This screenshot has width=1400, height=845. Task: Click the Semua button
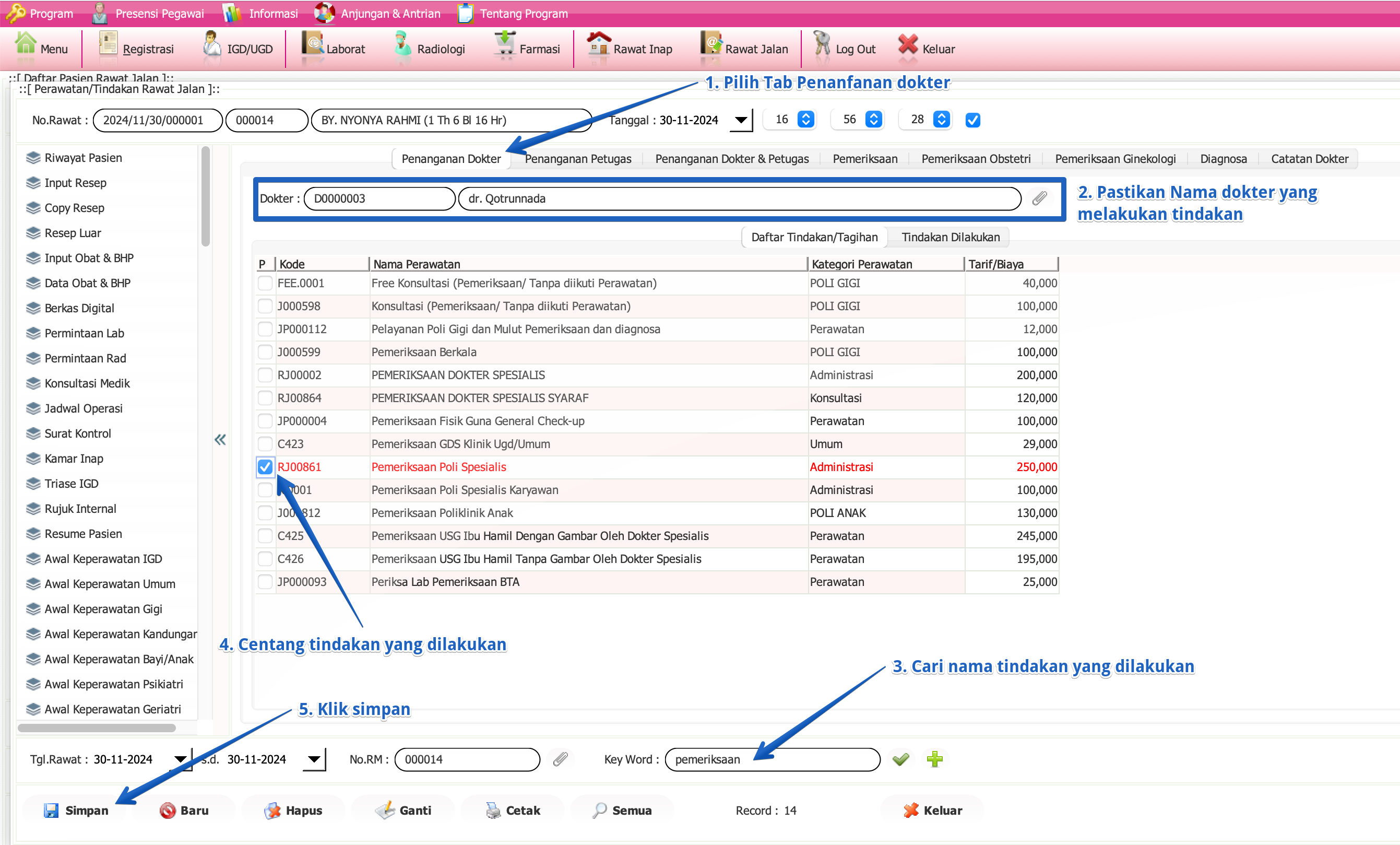[x=622, y=811]
